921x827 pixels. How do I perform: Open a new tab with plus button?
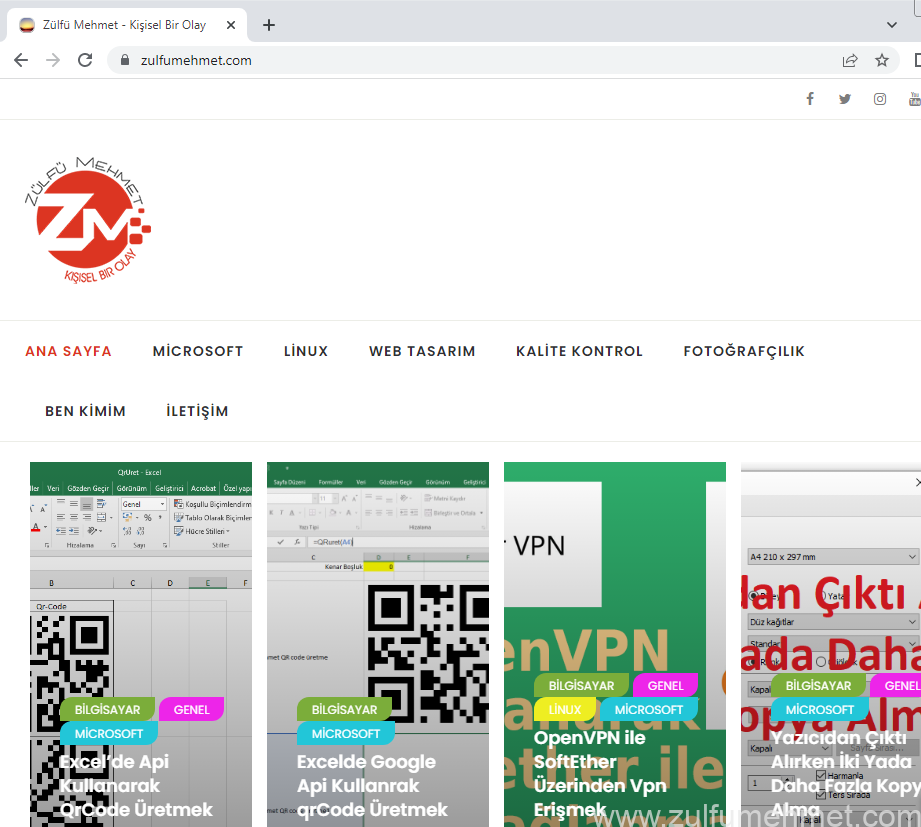point(269,25)
